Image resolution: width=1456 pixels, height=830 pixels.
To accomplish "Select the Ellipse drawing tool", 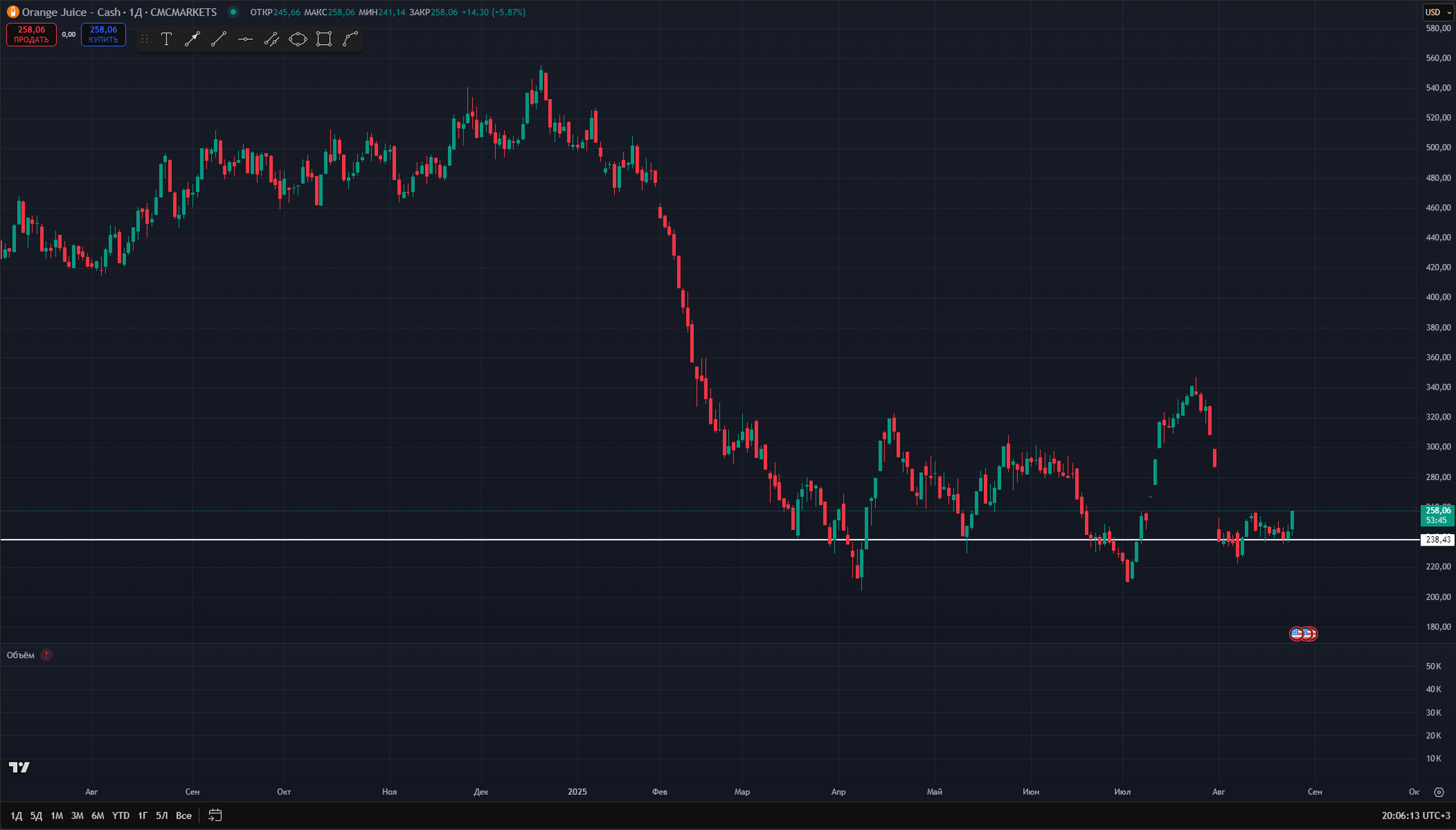I will tap(298, 39).
